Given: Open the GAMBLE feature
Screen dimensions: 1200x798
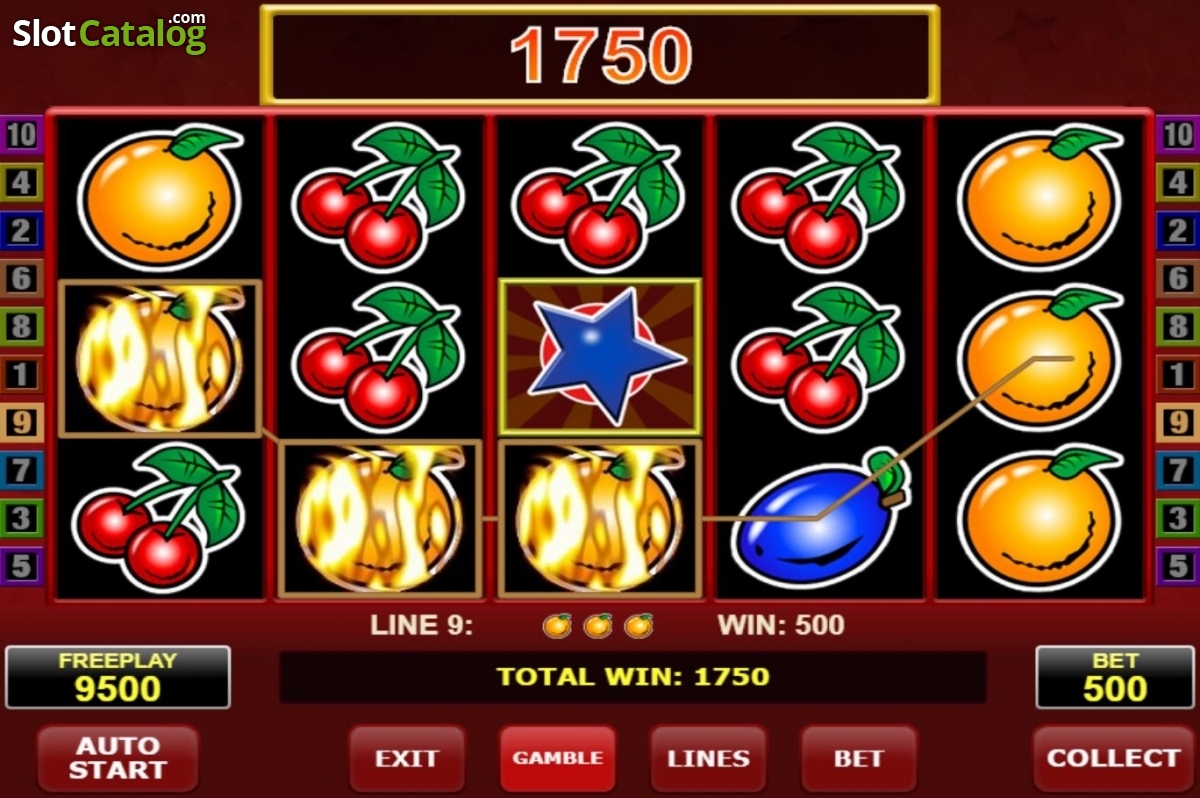Looking at the screenshot, I should tap(558, 758).
